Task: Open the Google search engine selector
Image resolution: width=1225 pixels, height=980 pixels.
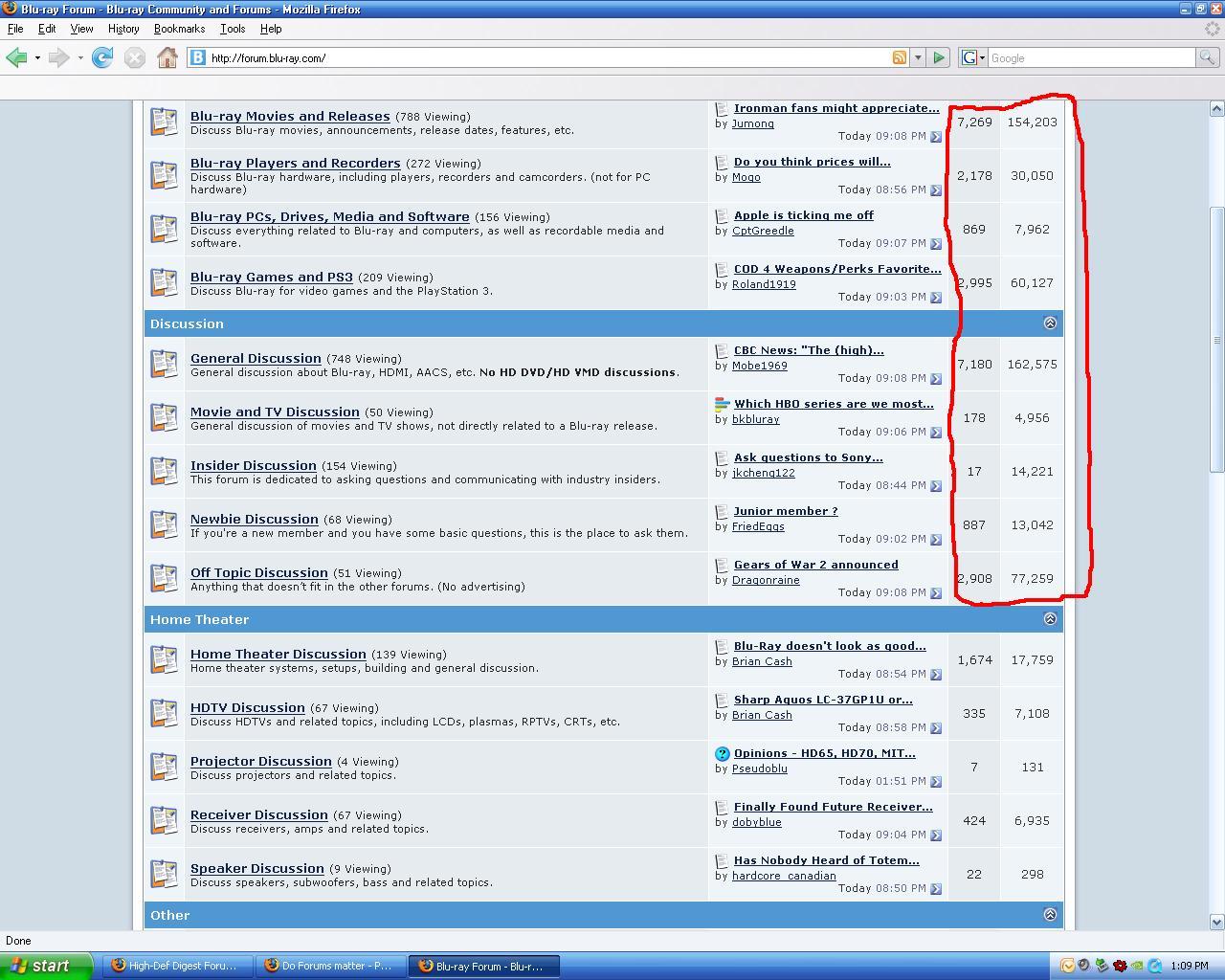Action: click(973, 57)
